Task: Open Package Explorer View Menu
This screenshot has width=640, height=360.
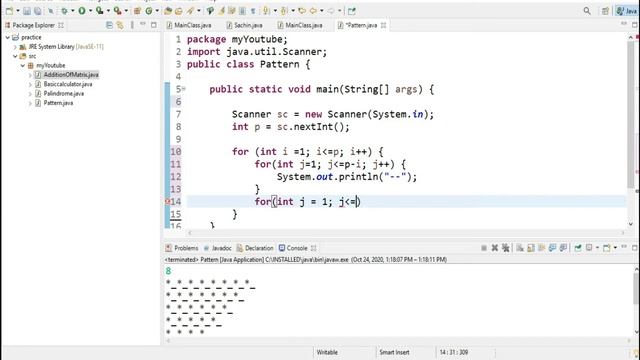Action: 132,25
